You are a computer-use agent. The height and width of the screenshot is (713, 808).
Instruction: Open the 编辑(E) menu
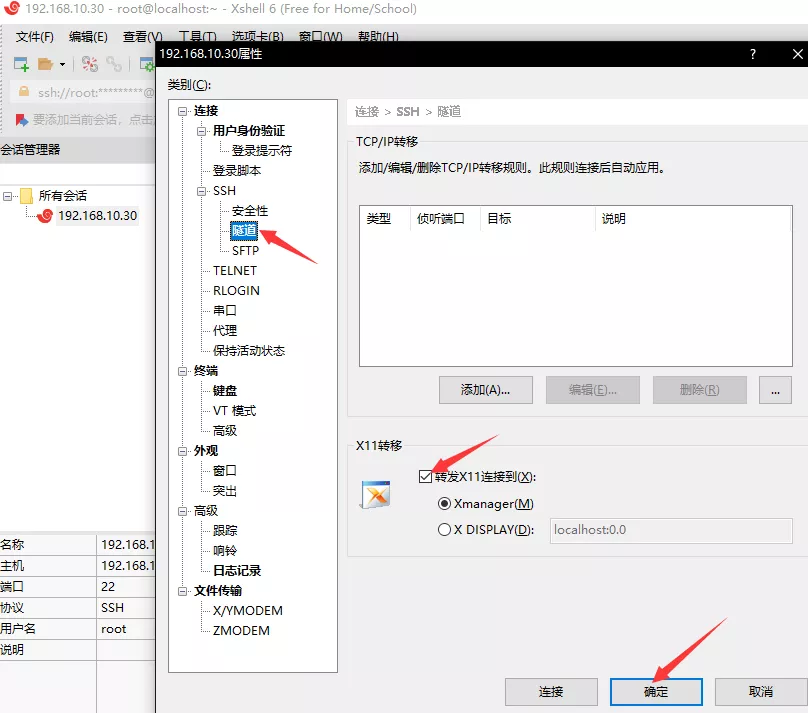pos(88,37)
